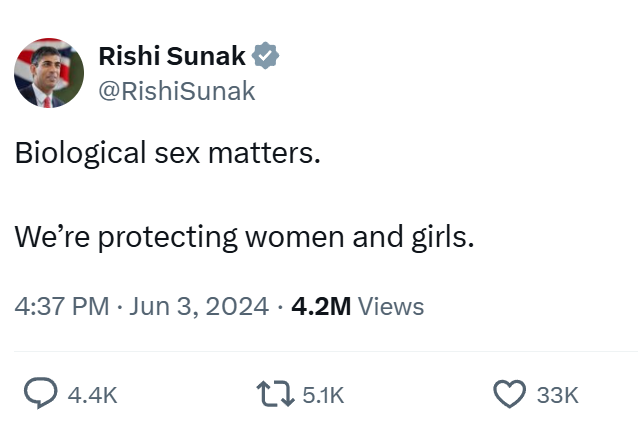This screenshot has width=638, height=429.
Task: Click the 33K likes count
Action: click(557, 395)
